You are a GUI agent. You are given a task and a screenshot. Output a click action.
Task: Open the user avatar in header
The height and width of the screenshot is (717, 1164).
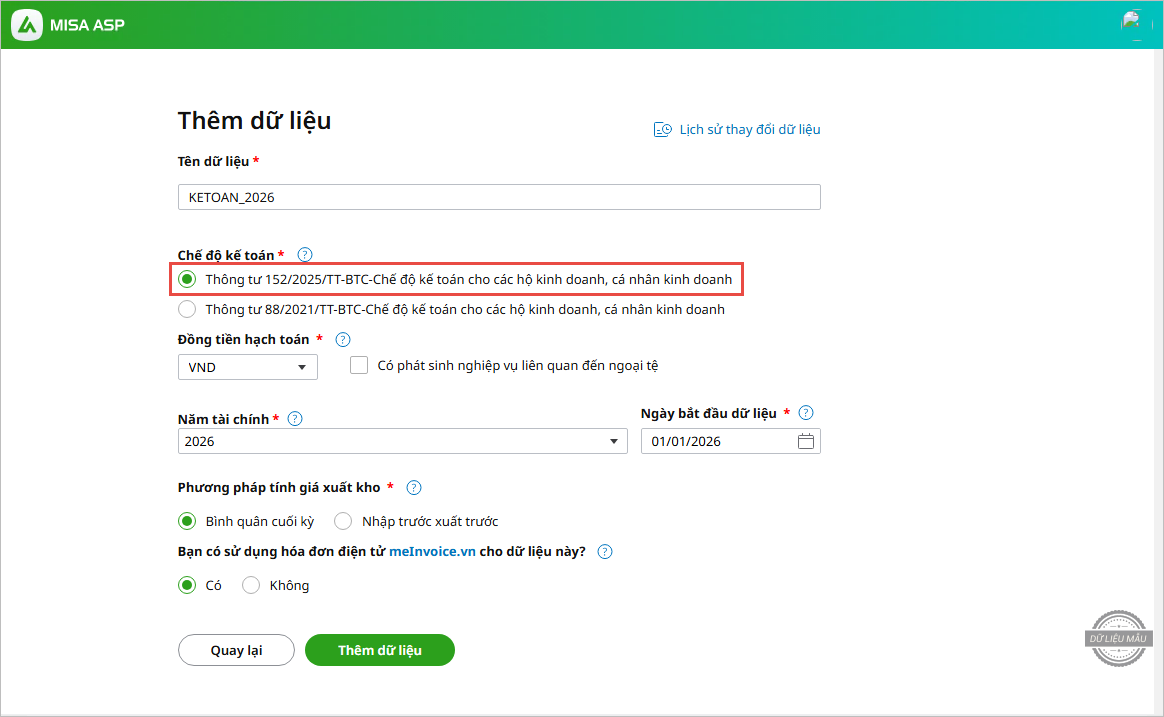pos(1132,22)
